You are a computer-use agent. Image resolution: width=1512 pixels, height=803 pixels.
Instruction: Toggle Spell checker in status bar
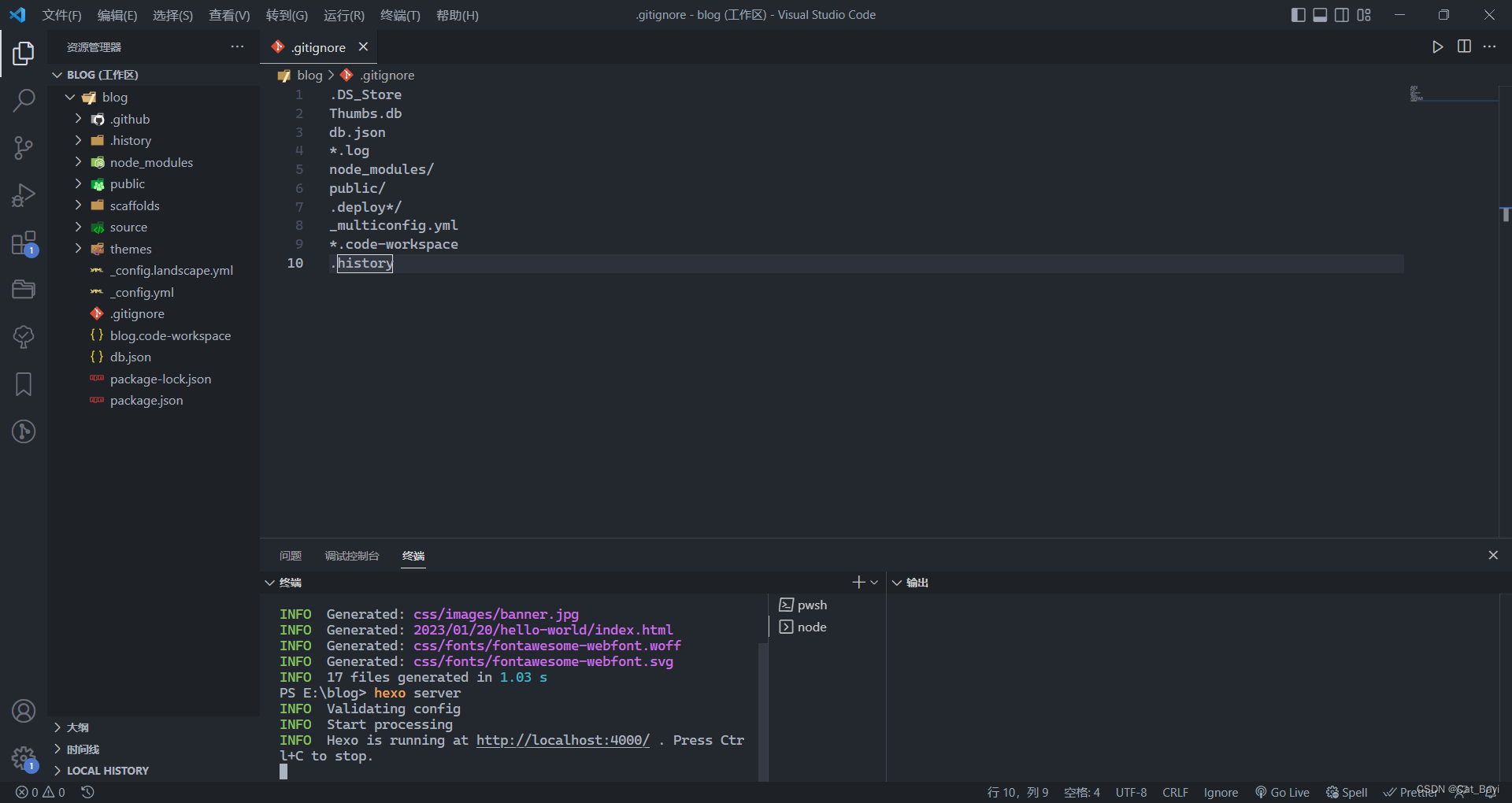click(1347, 792)
